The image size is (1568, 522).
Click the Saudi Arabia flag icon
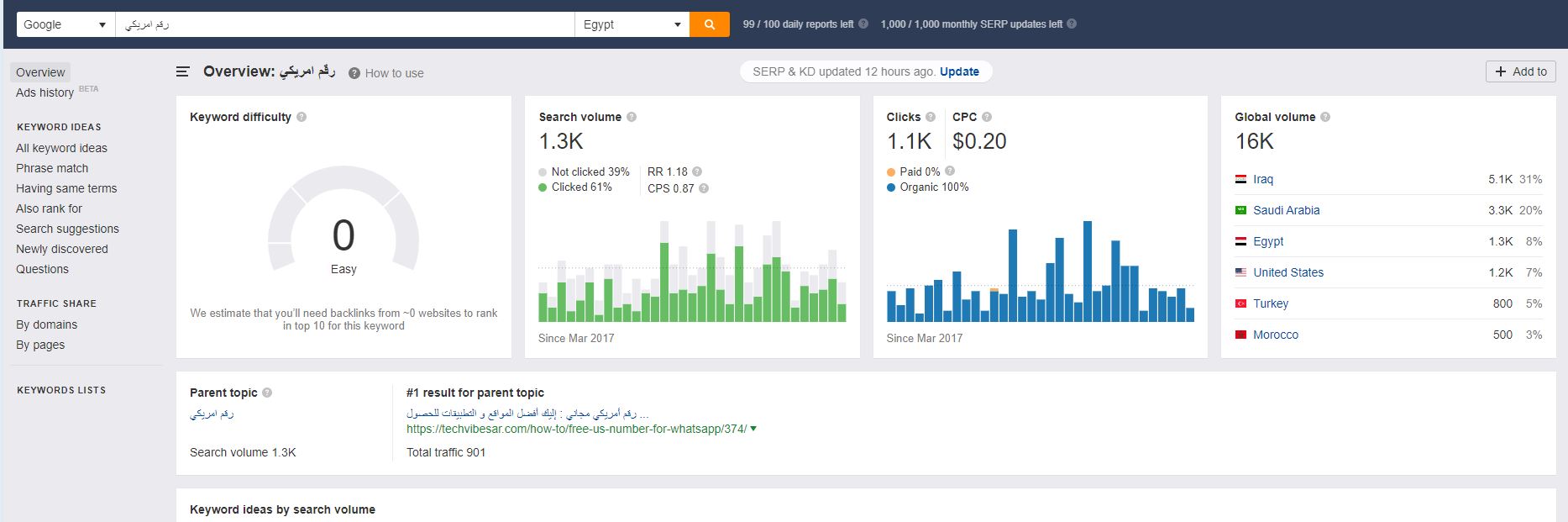(x=1240, y=210)
